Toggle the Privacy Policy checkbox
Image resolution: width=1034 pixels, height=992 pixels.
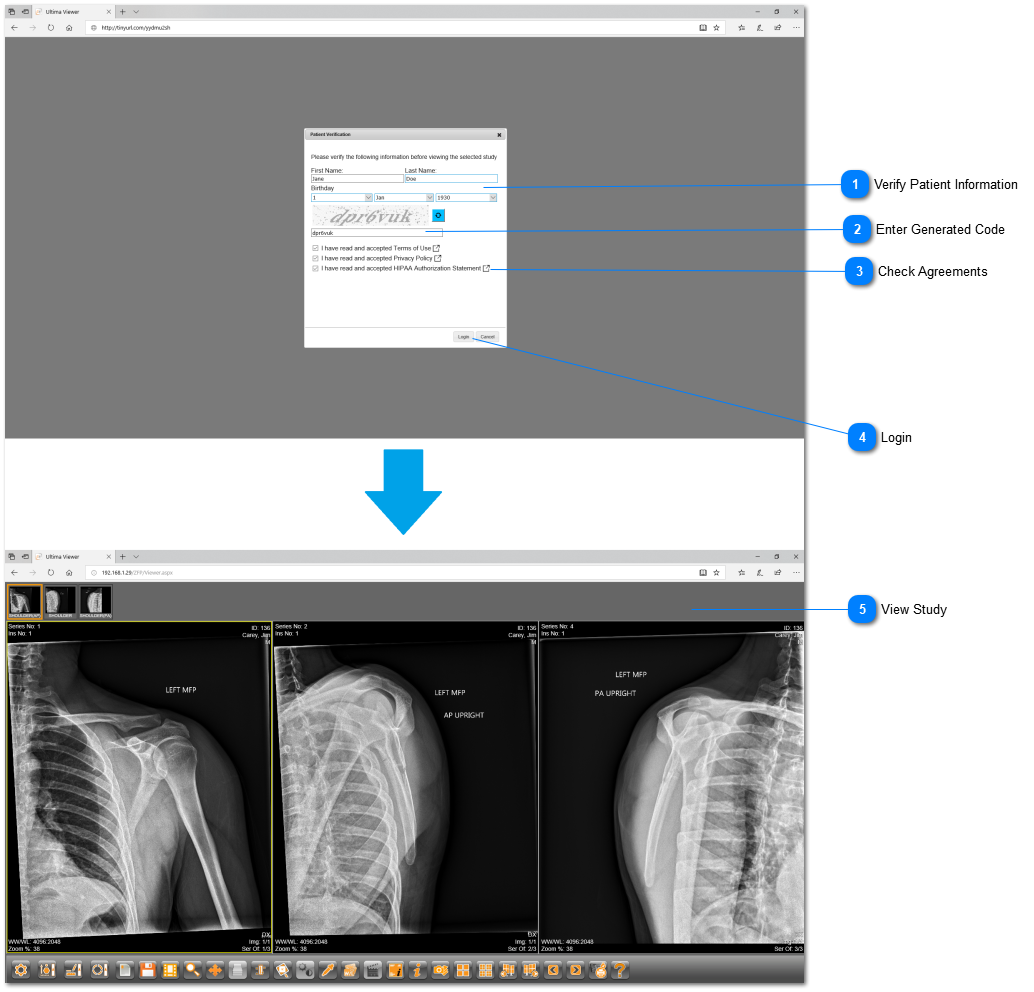point(315,258)
